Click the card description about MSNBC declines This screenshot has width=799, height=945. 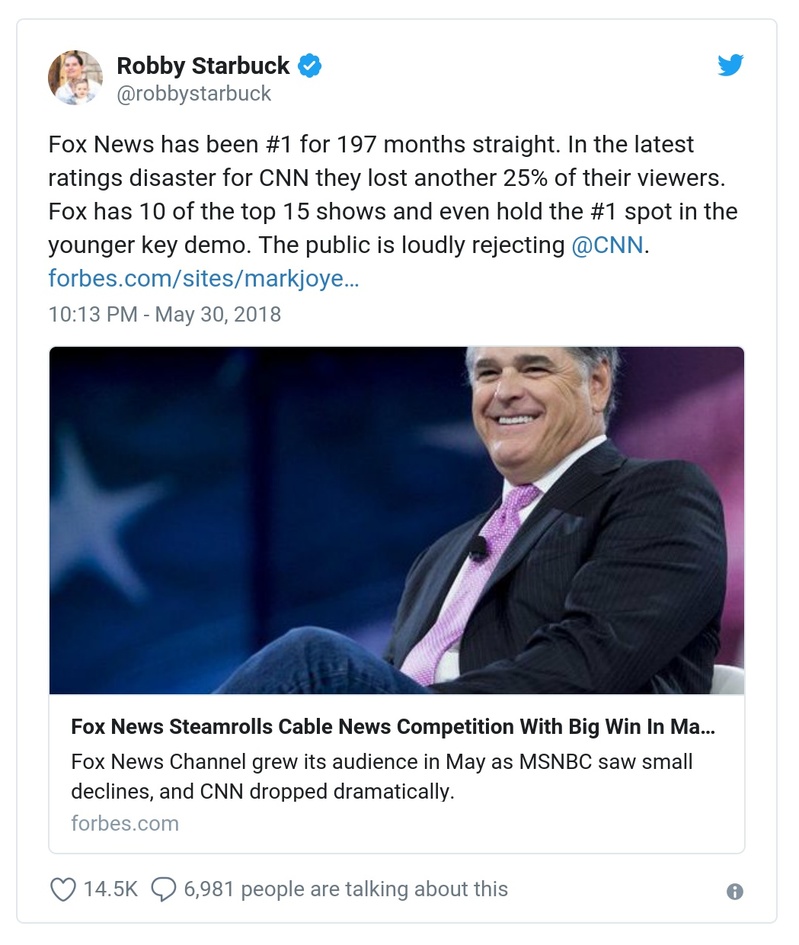click(x=382, y=777)
